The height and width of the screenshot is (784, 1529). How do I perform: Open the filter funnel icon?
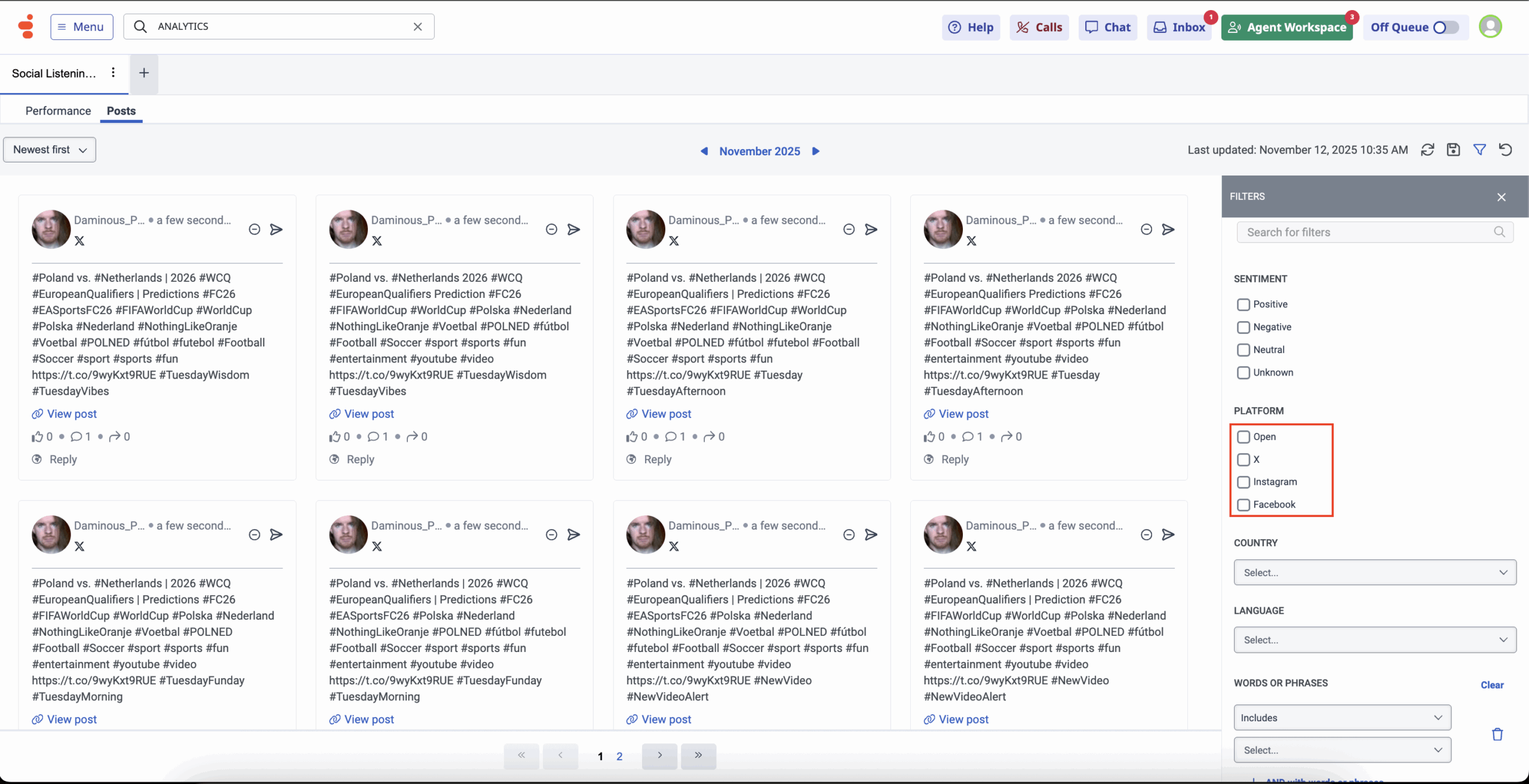click(x=1479, y=150)
